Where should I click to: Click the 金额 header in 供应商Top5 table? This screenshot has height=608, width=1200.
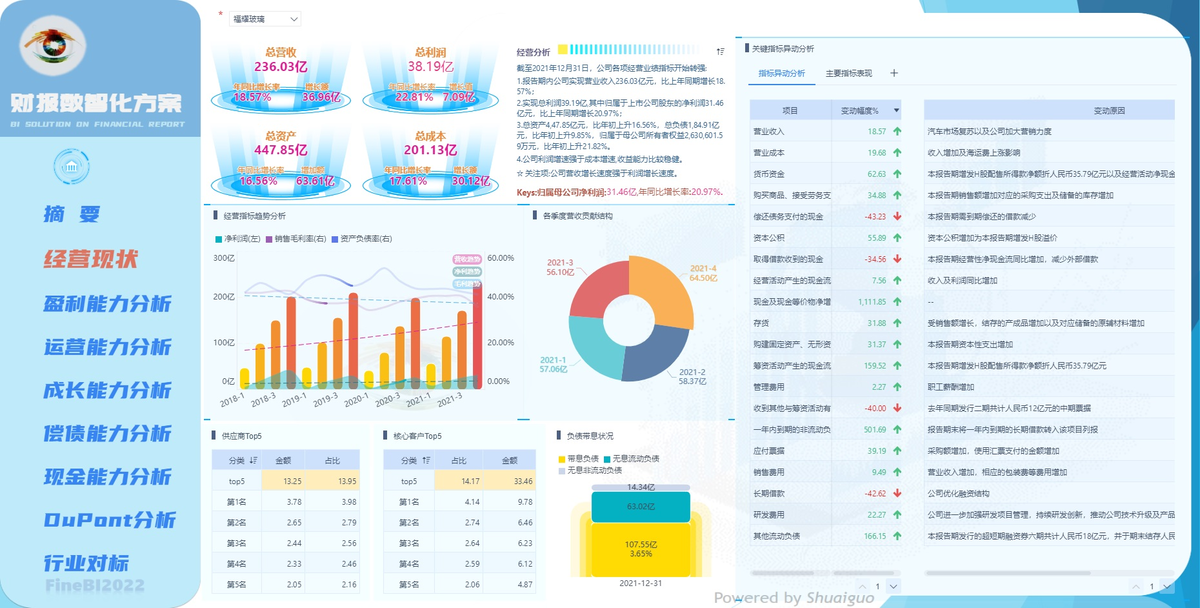284,460
